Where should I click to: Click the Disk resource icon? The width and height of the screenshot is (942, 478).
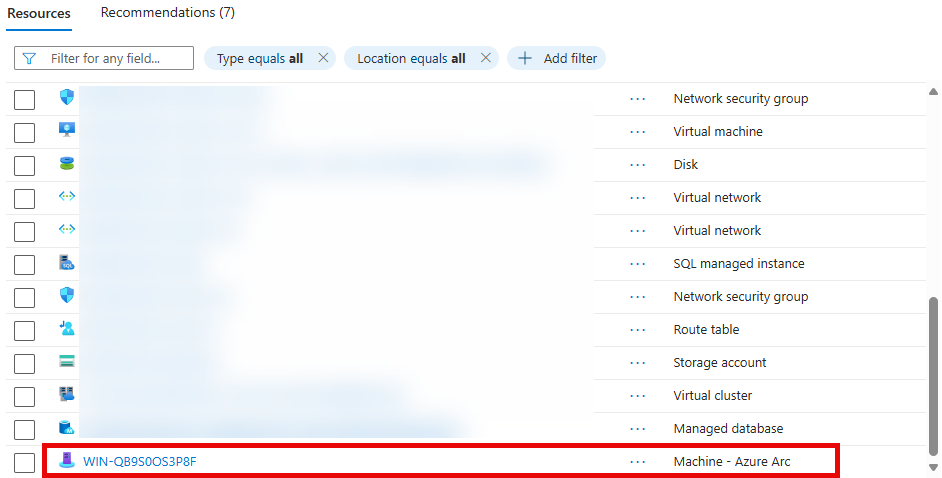[67, 164]
